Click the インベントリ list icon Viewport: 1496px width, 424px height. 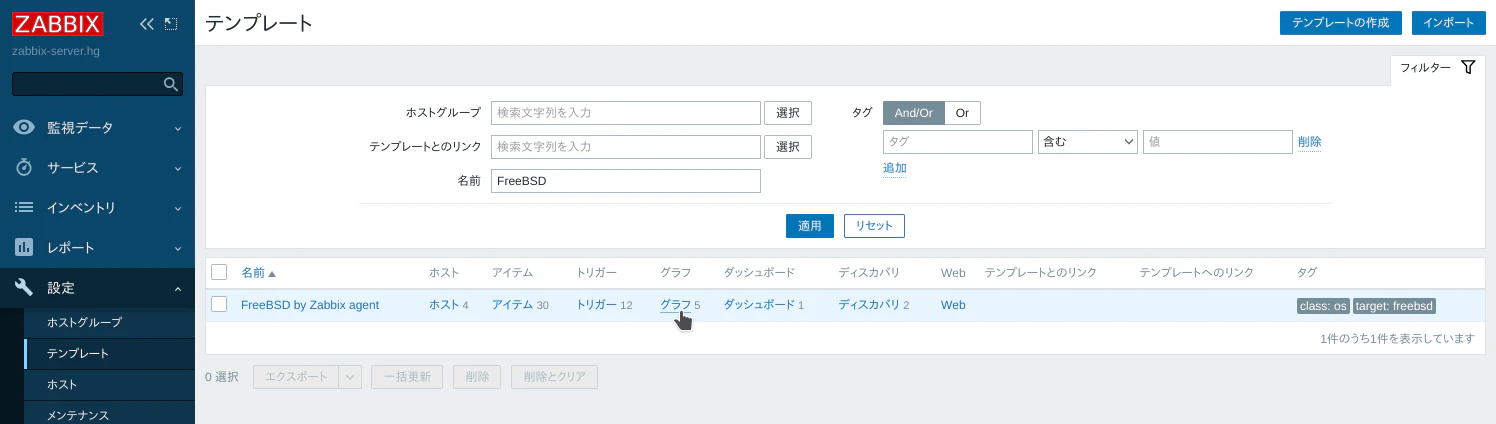point(24,208)
